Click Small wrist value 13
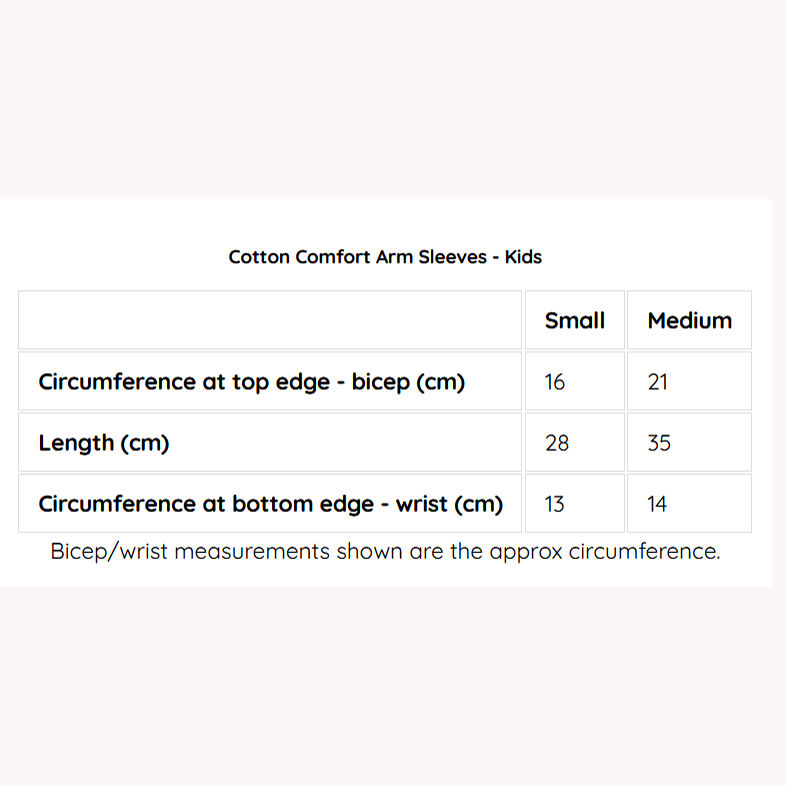Viewport: 786px width, 786px height. [555, 504]
